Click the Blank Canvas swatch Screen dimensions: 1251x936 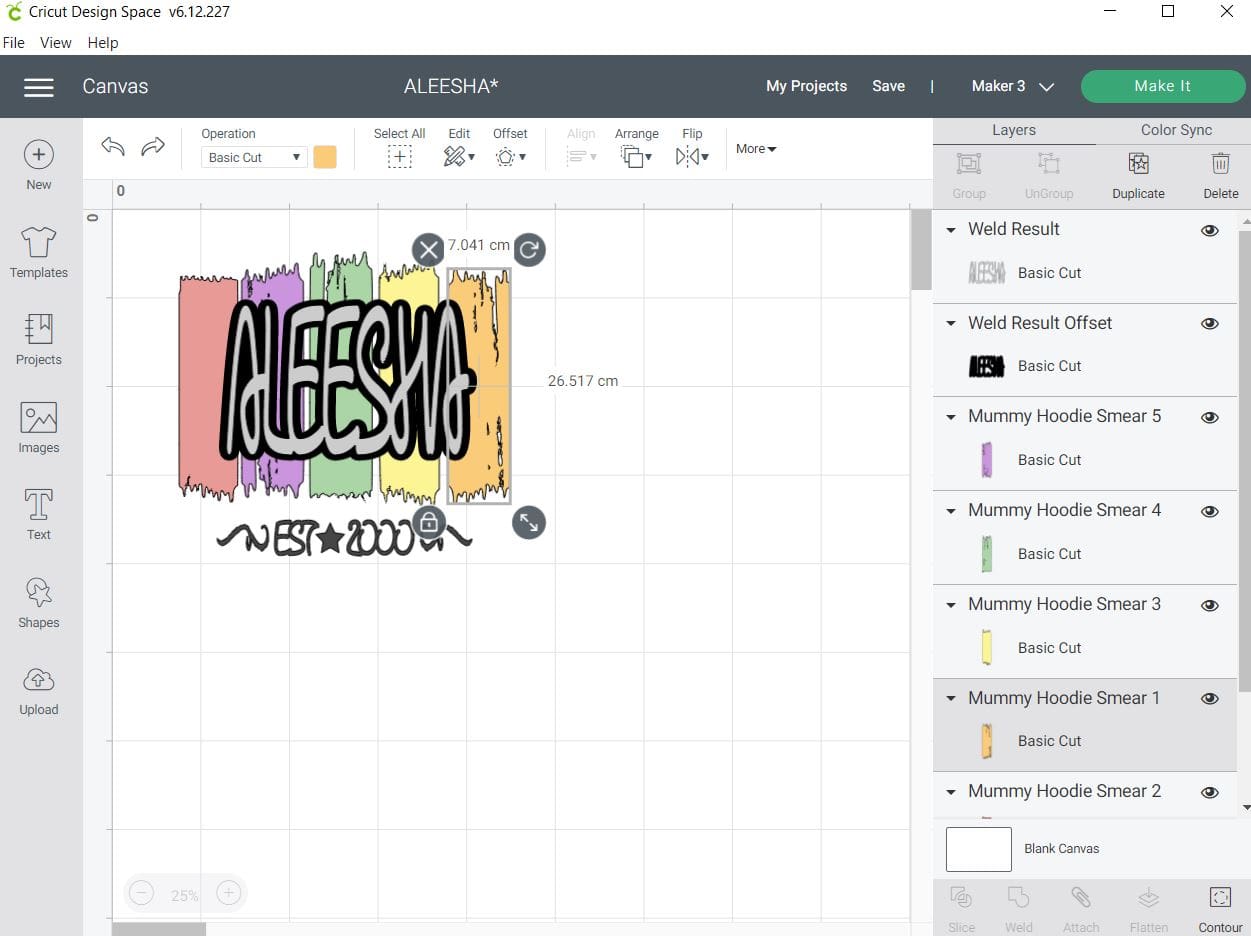pos(979,849)
